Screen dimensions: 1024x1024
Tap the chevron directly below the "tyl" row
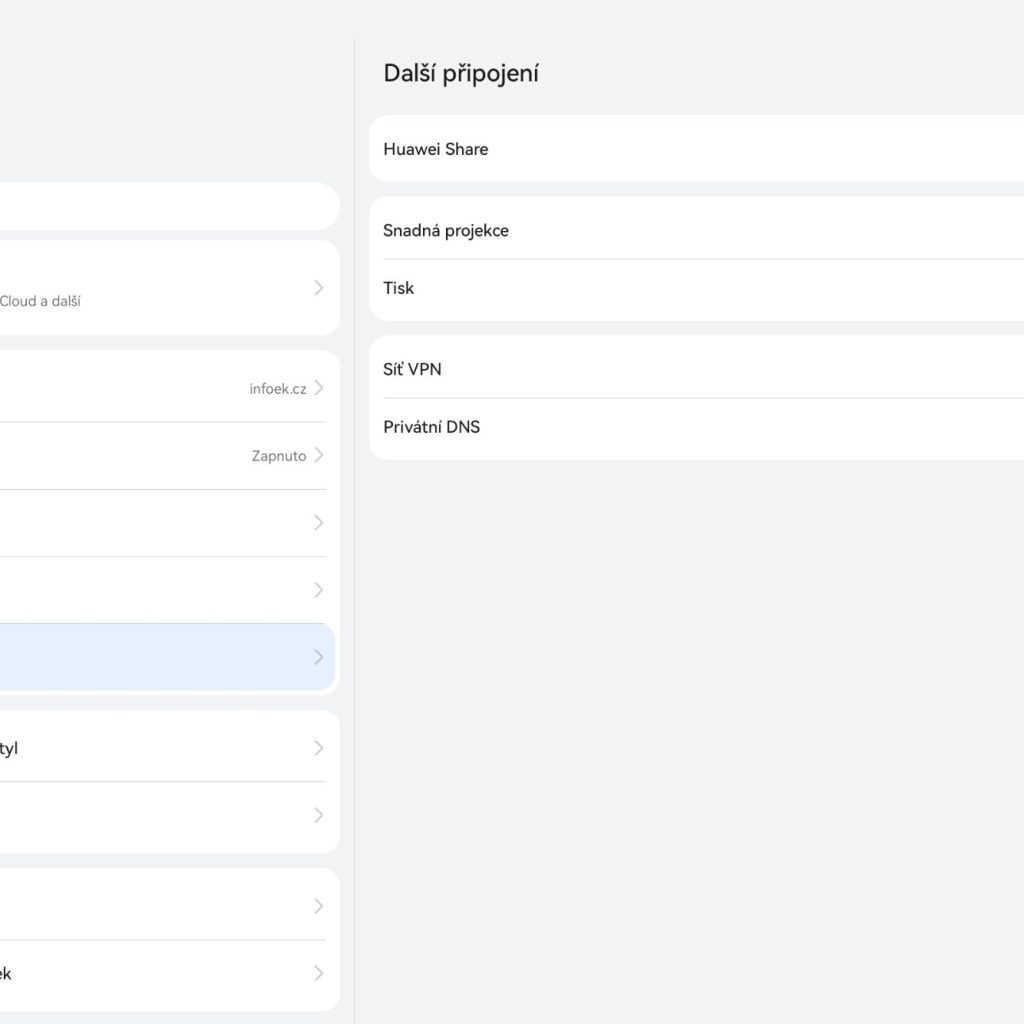318,815
